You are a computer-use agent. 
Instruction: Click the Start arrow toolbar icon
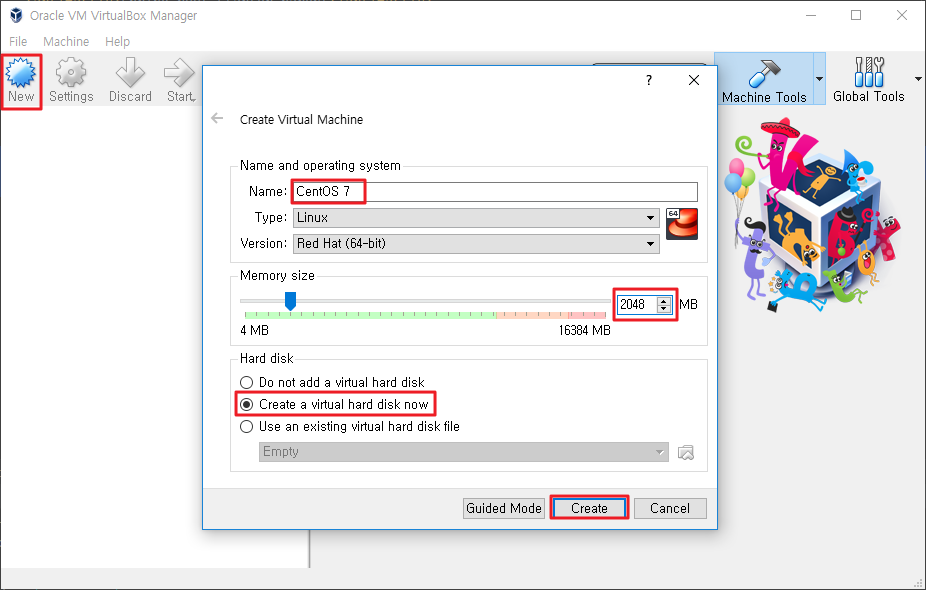coord(180,81)
